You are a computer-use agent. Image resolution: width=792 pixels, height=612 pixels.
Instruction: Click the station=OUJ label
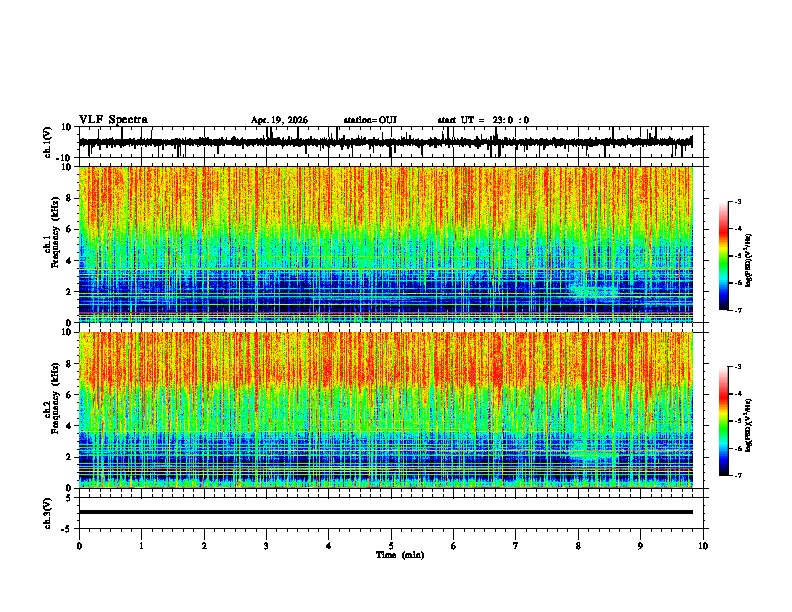(370, 120)
